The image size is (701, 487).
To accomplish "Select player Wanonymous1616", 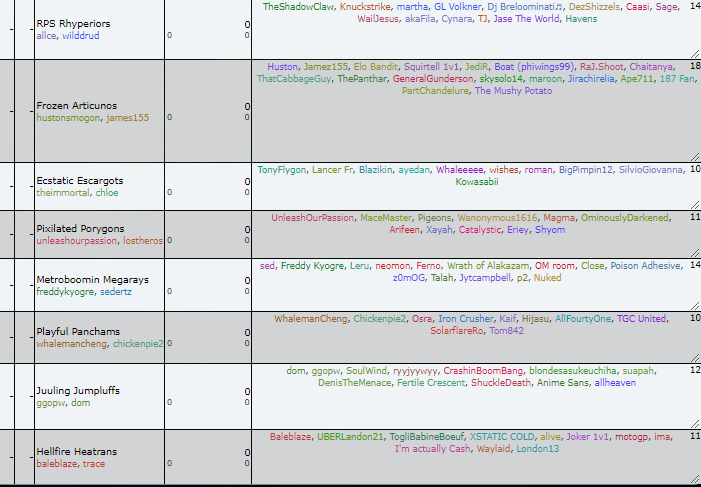I will click(497, 218).
